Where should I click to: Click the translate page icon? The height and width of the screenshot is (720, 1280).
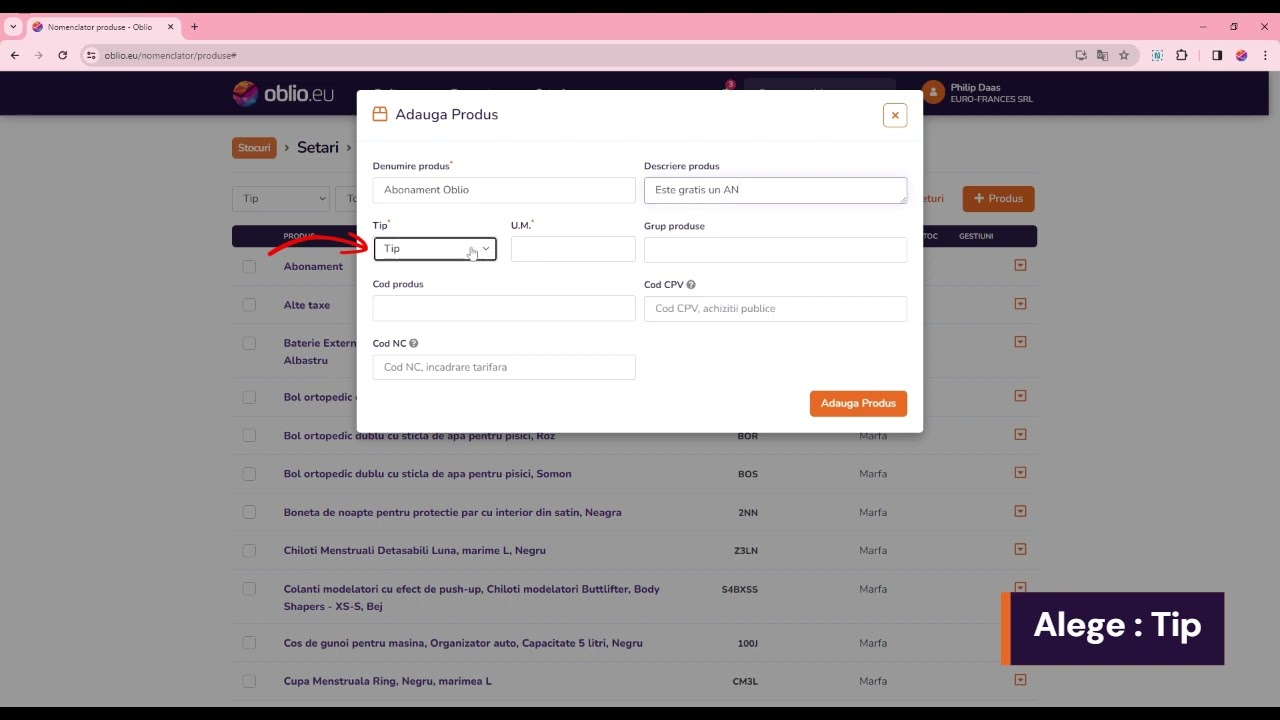point(1102,55)
